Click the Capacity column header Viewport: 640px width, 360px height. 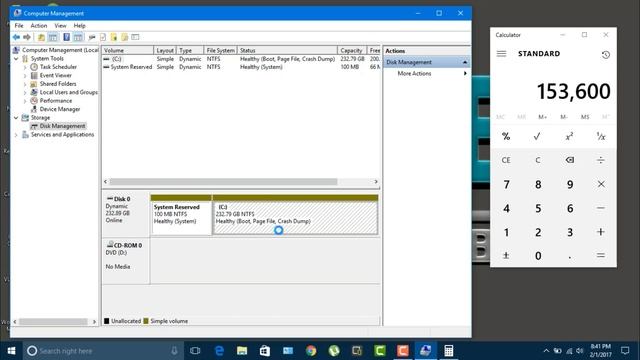(x=352, y=51)
